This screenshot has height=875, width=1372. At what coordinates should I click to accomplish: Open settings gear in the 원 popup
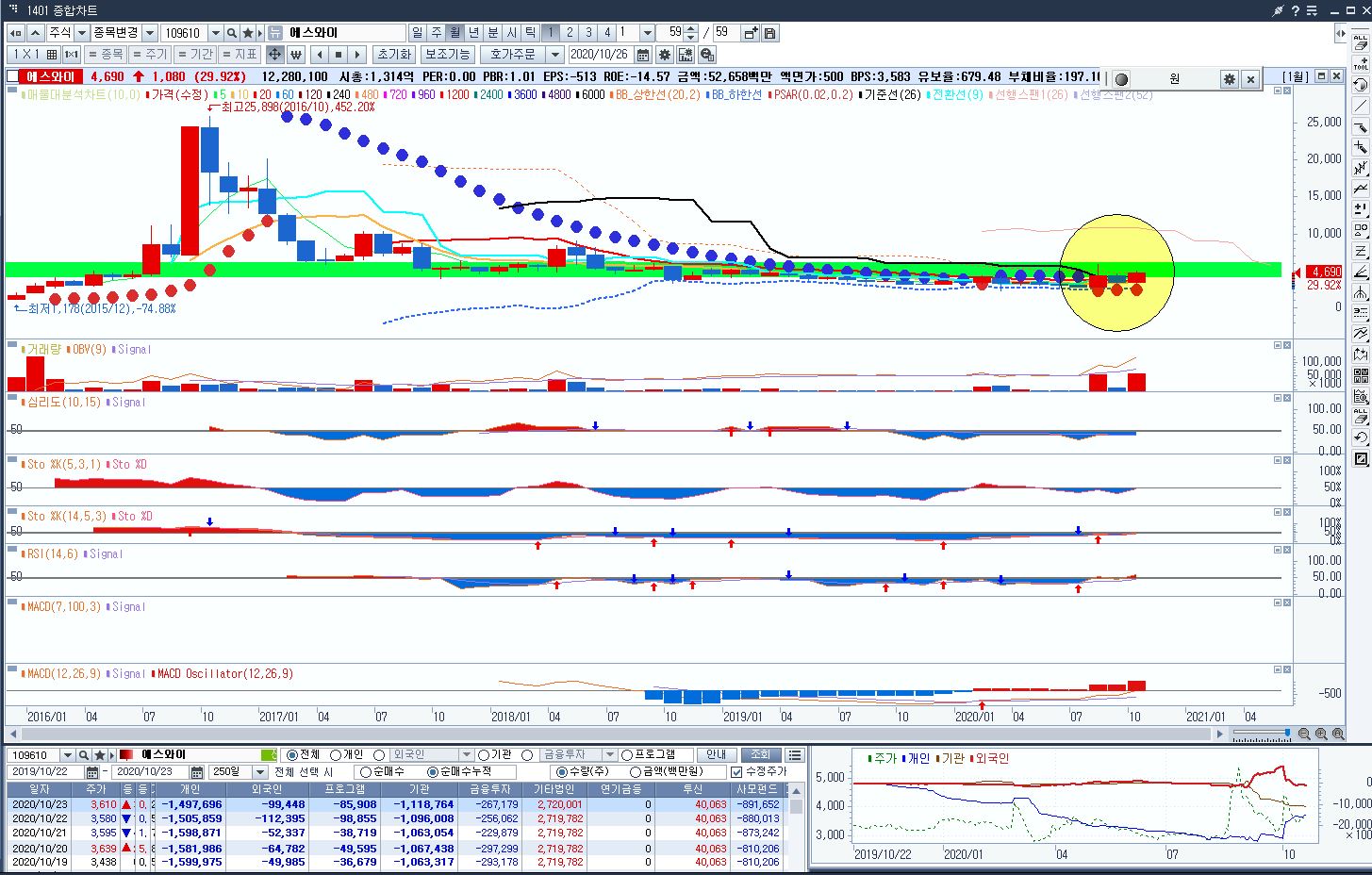click(1229, 79)
